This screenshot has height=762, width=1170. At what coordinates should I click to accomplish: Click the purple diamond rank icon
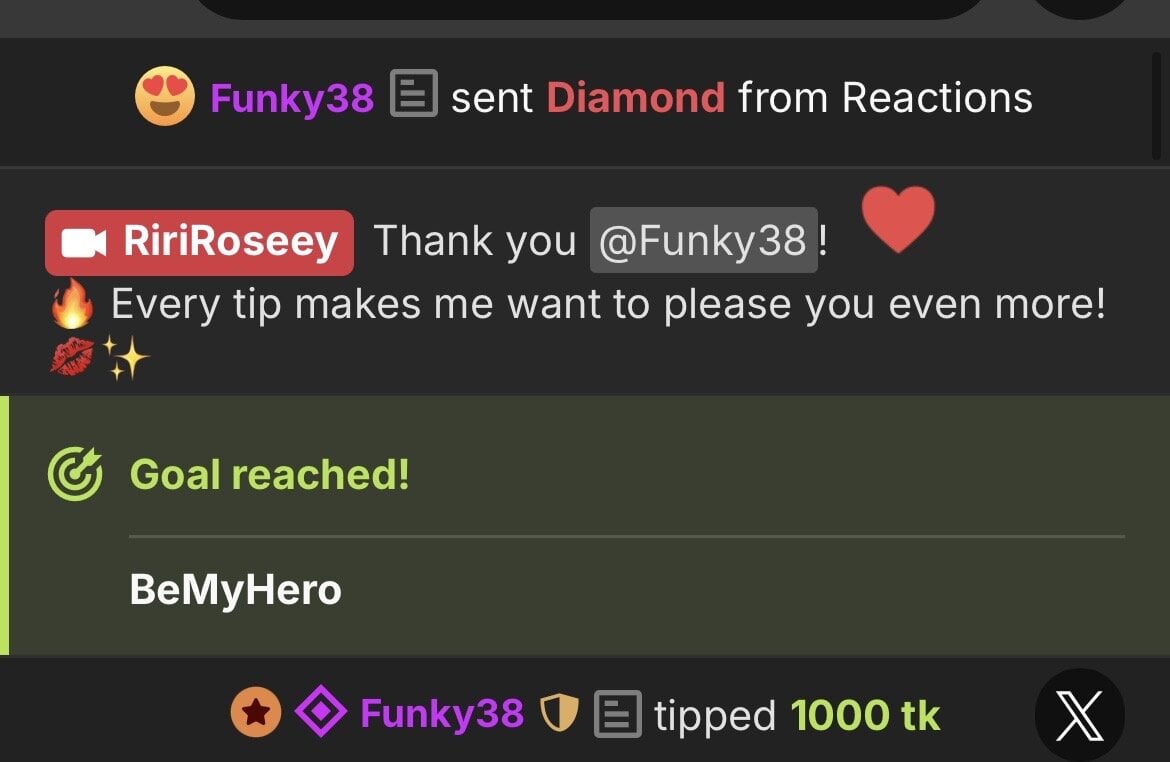click(321, 714)
